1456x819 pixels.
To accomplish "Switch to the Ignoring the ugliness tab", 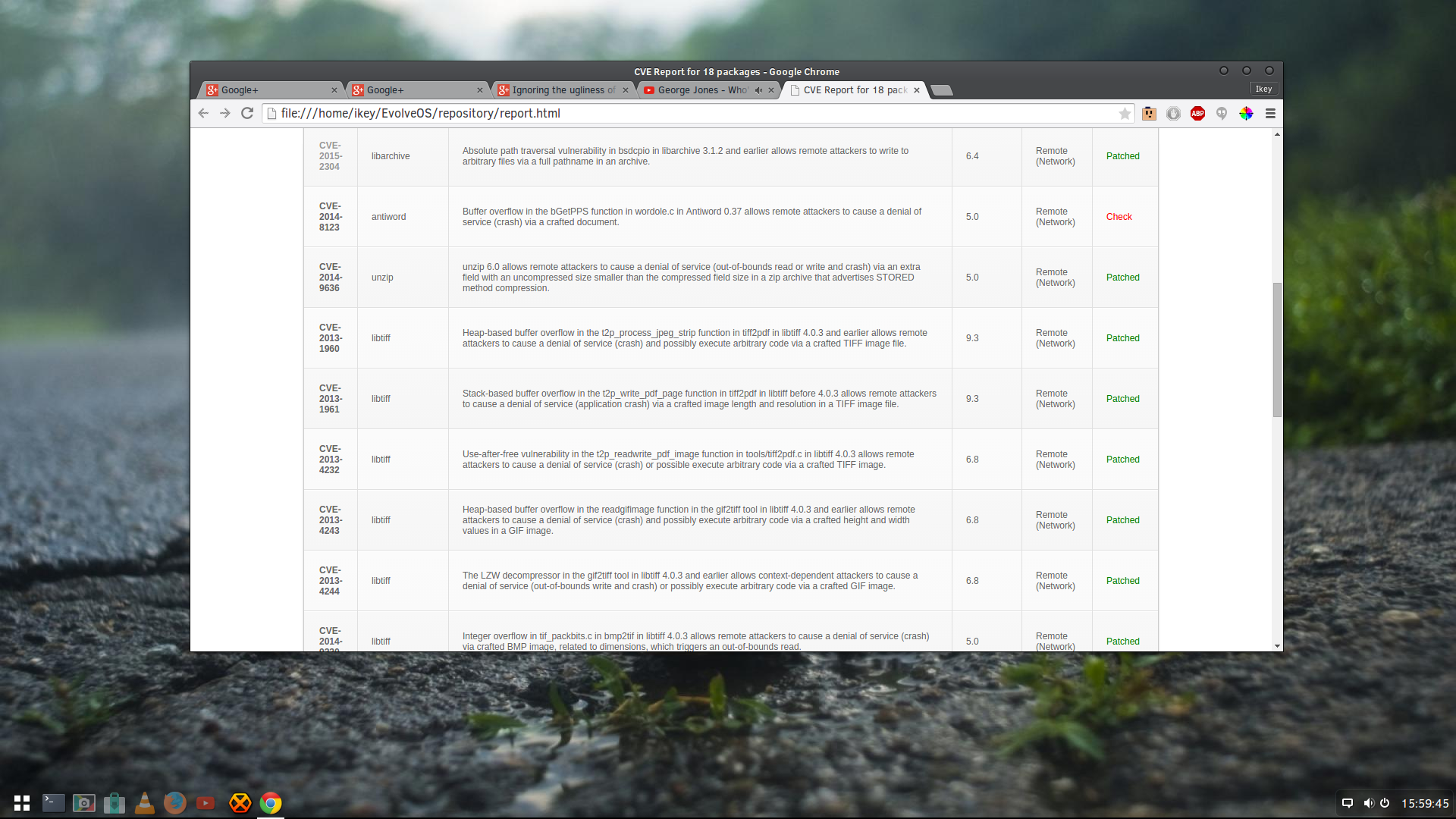I will 563,90.
